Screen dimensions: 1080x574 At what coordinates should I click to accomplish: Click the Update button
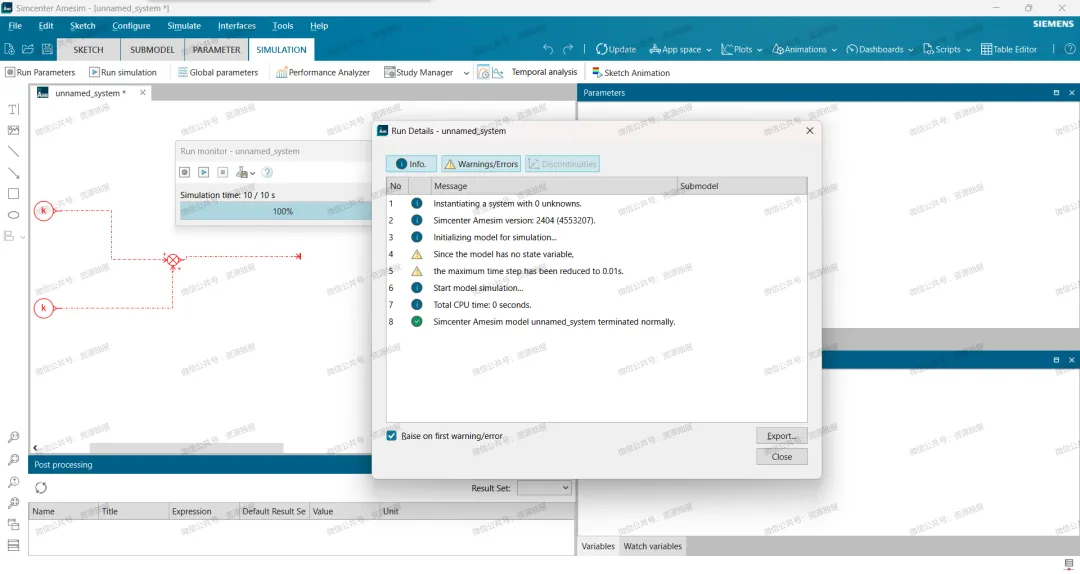616,50
